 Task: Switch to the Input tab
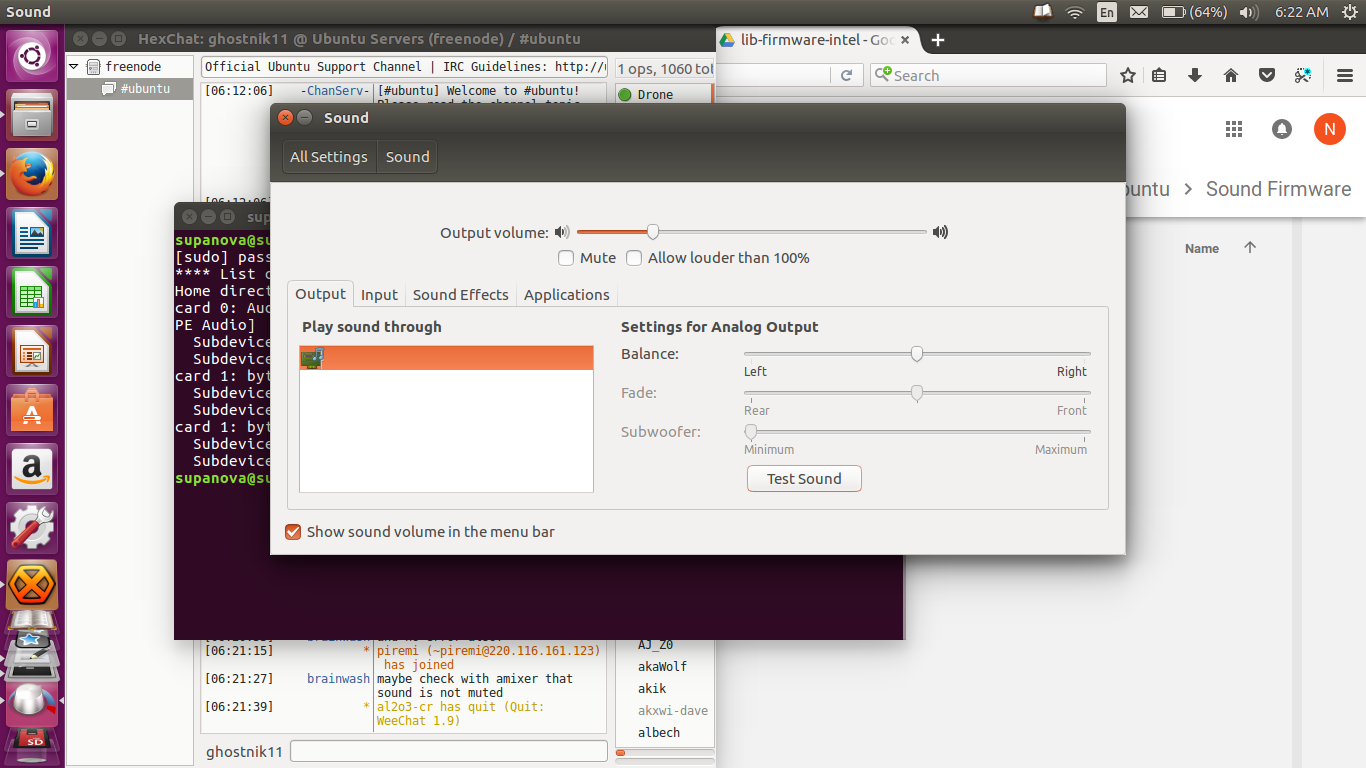[x=380, y=295]
